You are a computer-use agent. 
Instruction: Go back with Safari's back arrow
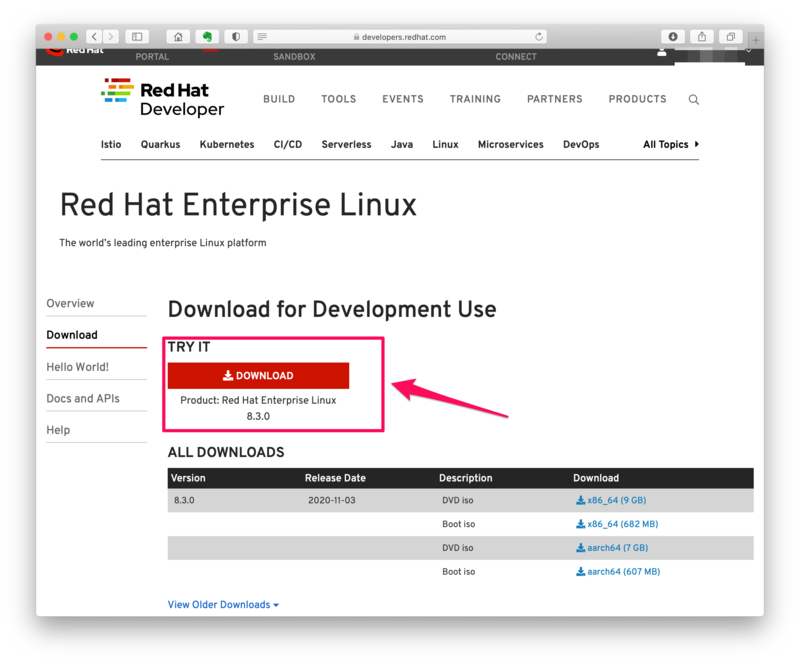pos(94,36)
